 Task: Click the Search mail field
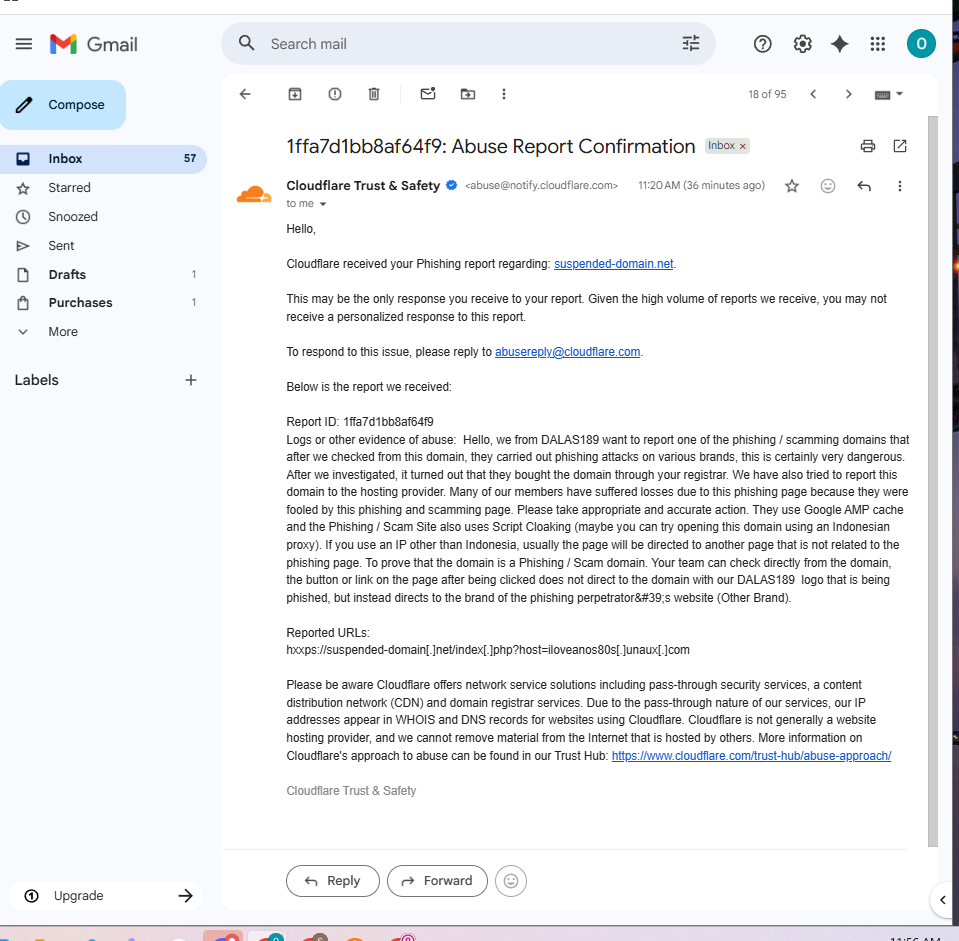coord(468,44)
